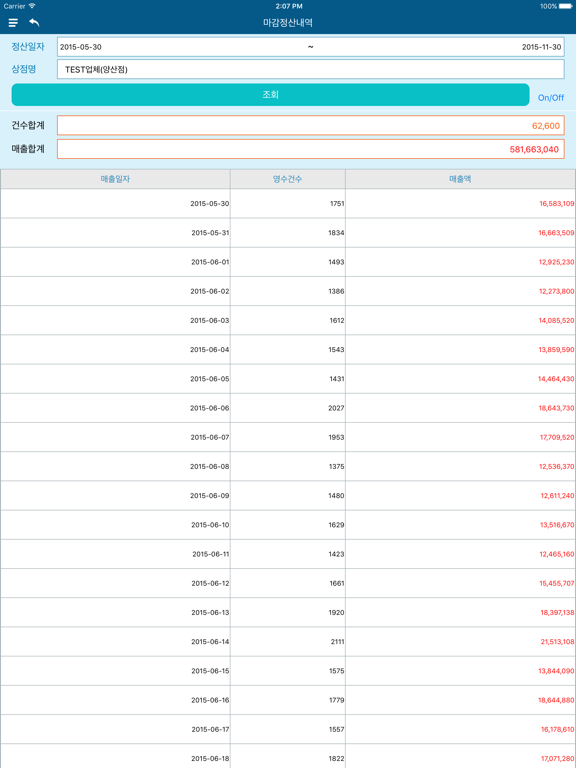Click sales amount 17,709,520

(557, 437)
